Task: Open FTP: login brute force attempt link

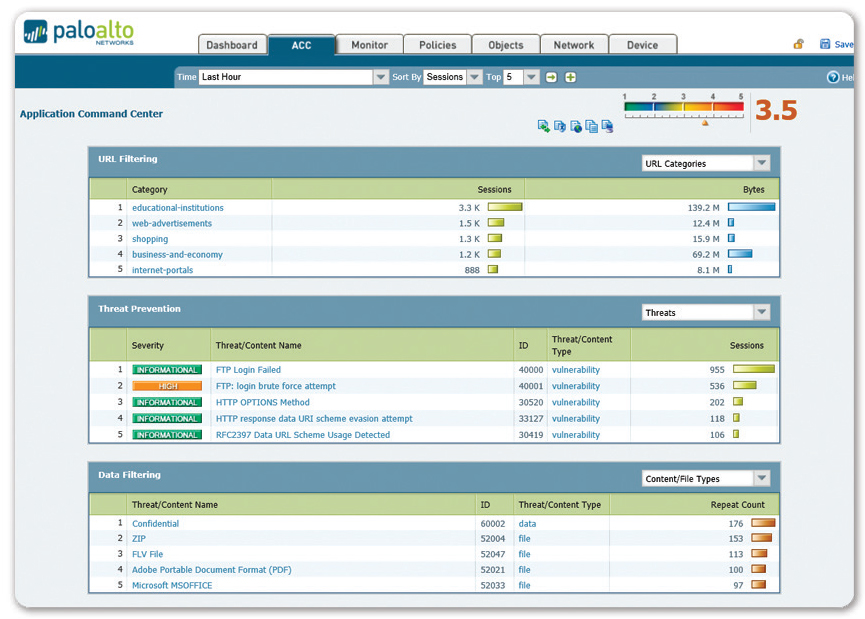Action: (x=276, y=386)
